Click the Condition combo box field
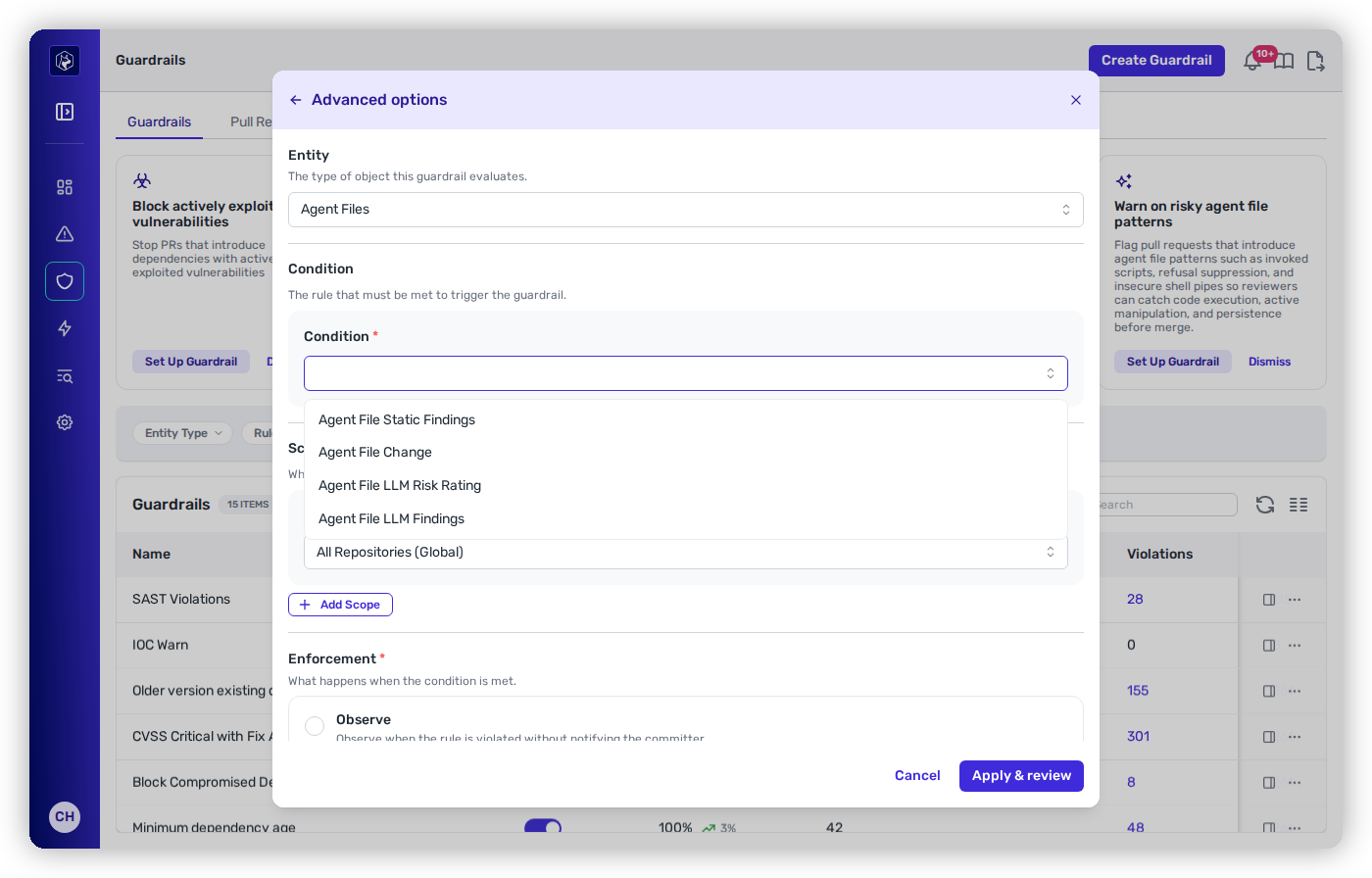This screenshot has width=1372, height=878. (686, 373)
